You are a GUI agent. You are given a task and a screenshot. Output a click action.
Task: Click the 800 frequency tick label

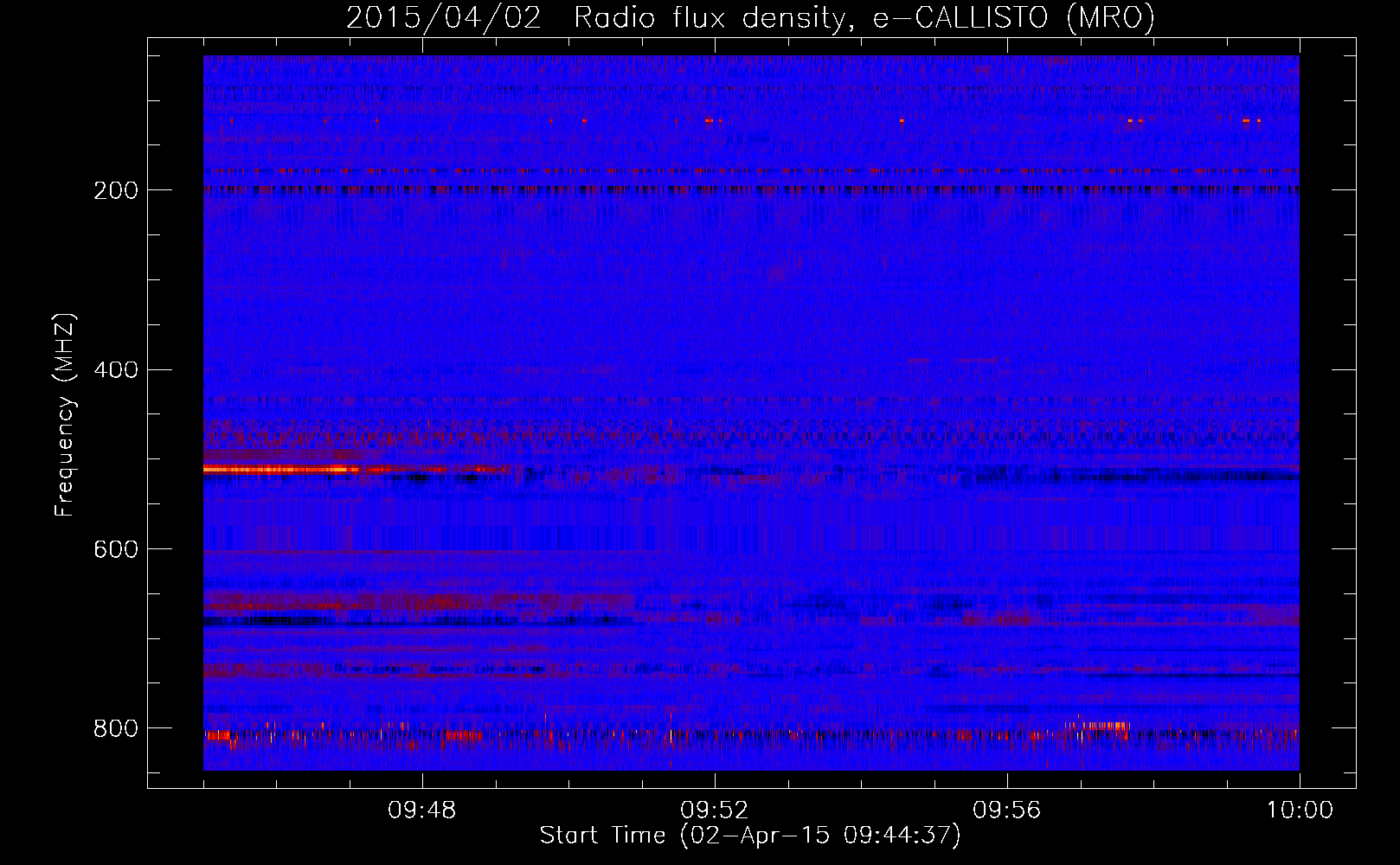[116, 728]
